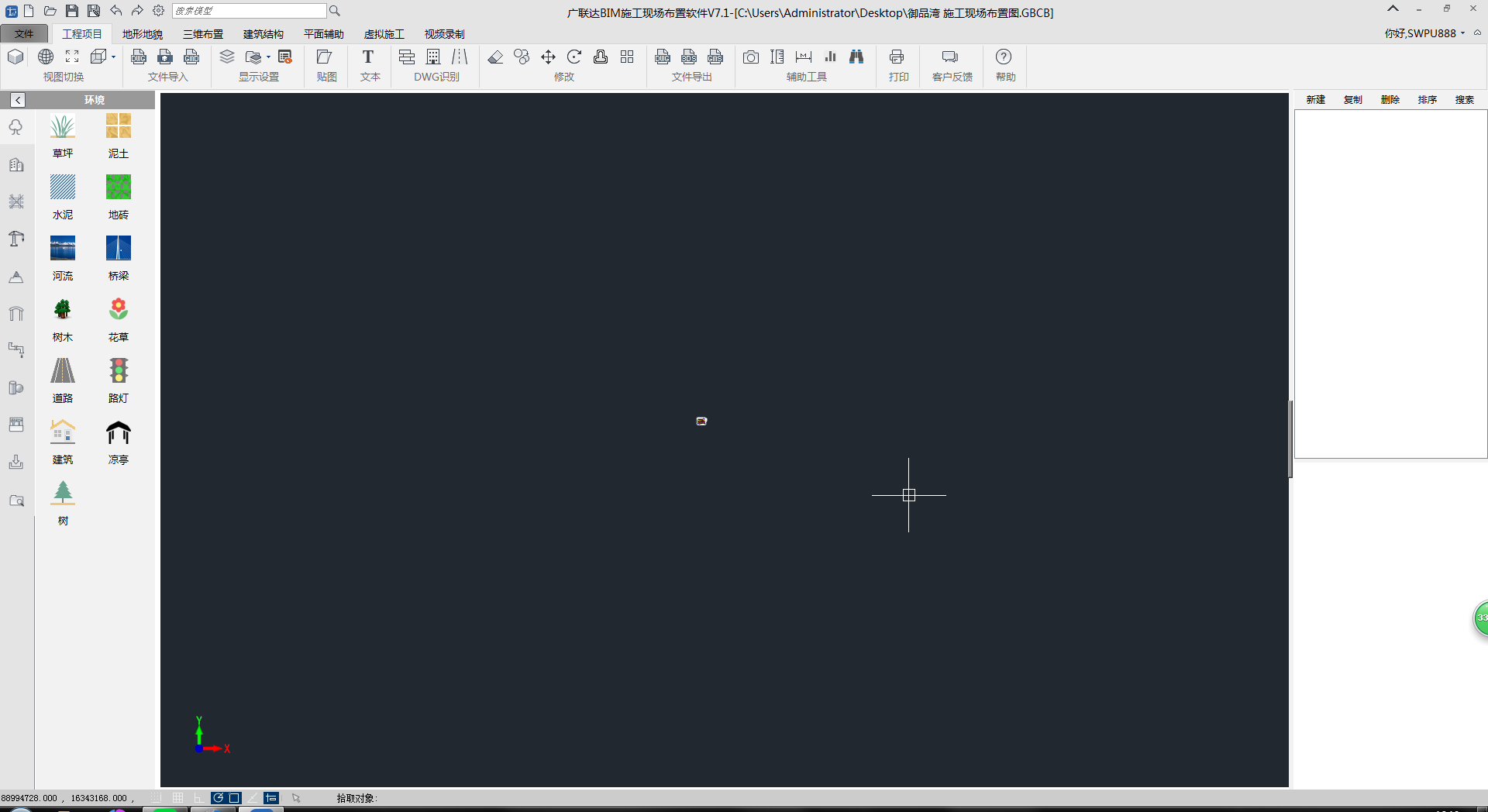This screenshot has height=812, width=1488.
Task: Click the binoculars find tool
Action: click(x=856, y=57)
